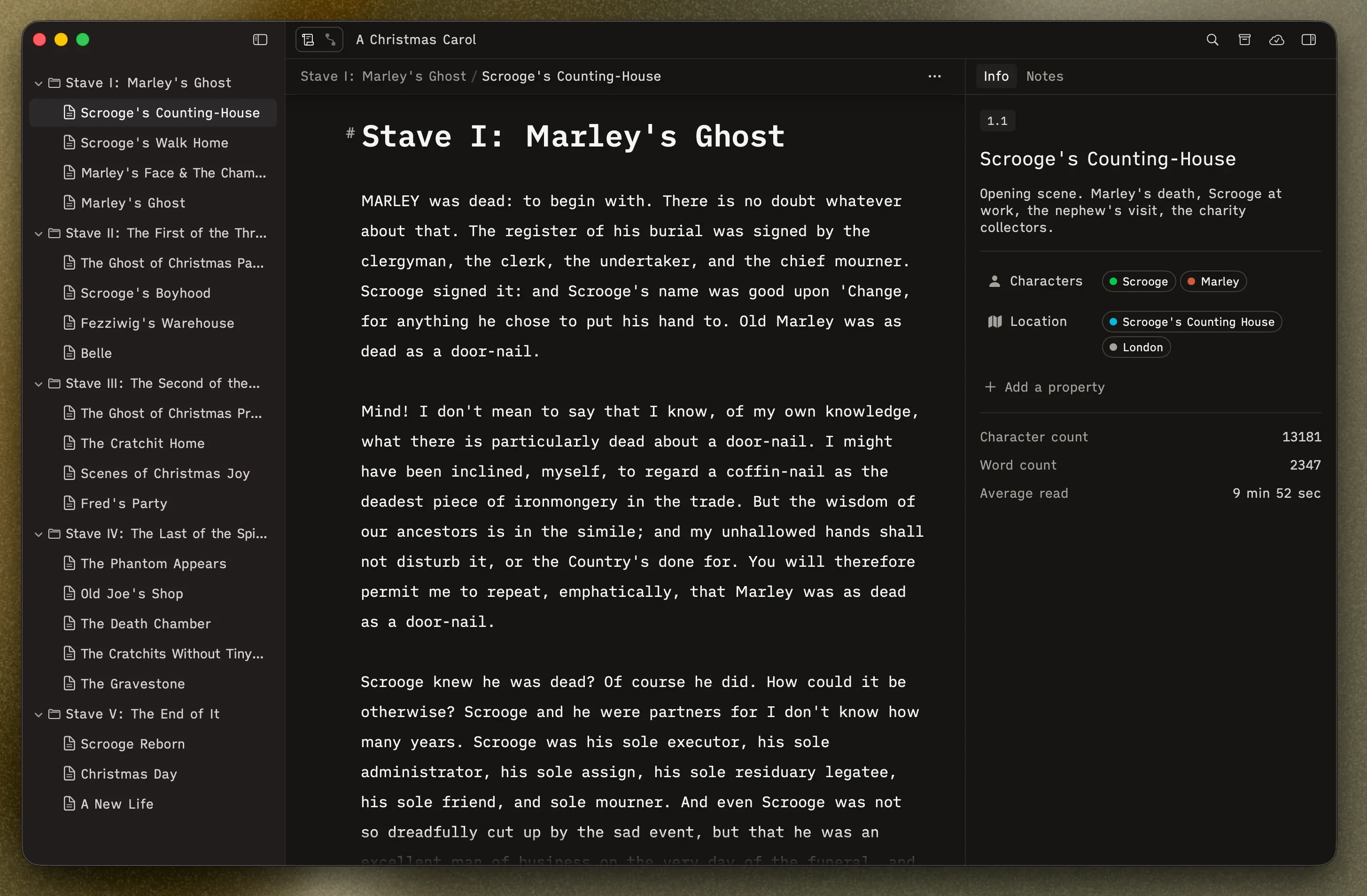
Task: Click the Word count value 2347
Action: coord(1305,465)
